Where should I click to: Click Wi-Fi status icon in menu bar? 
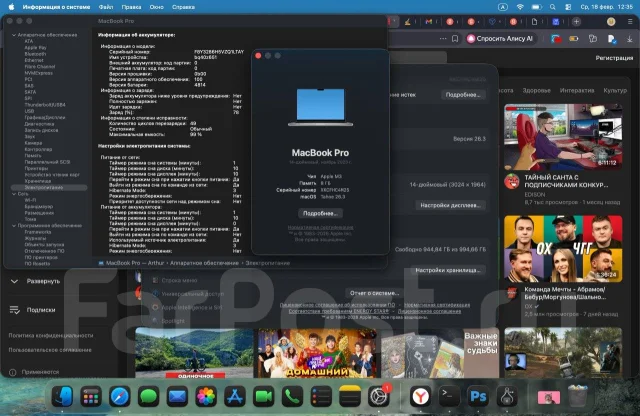tap(520, 7)
